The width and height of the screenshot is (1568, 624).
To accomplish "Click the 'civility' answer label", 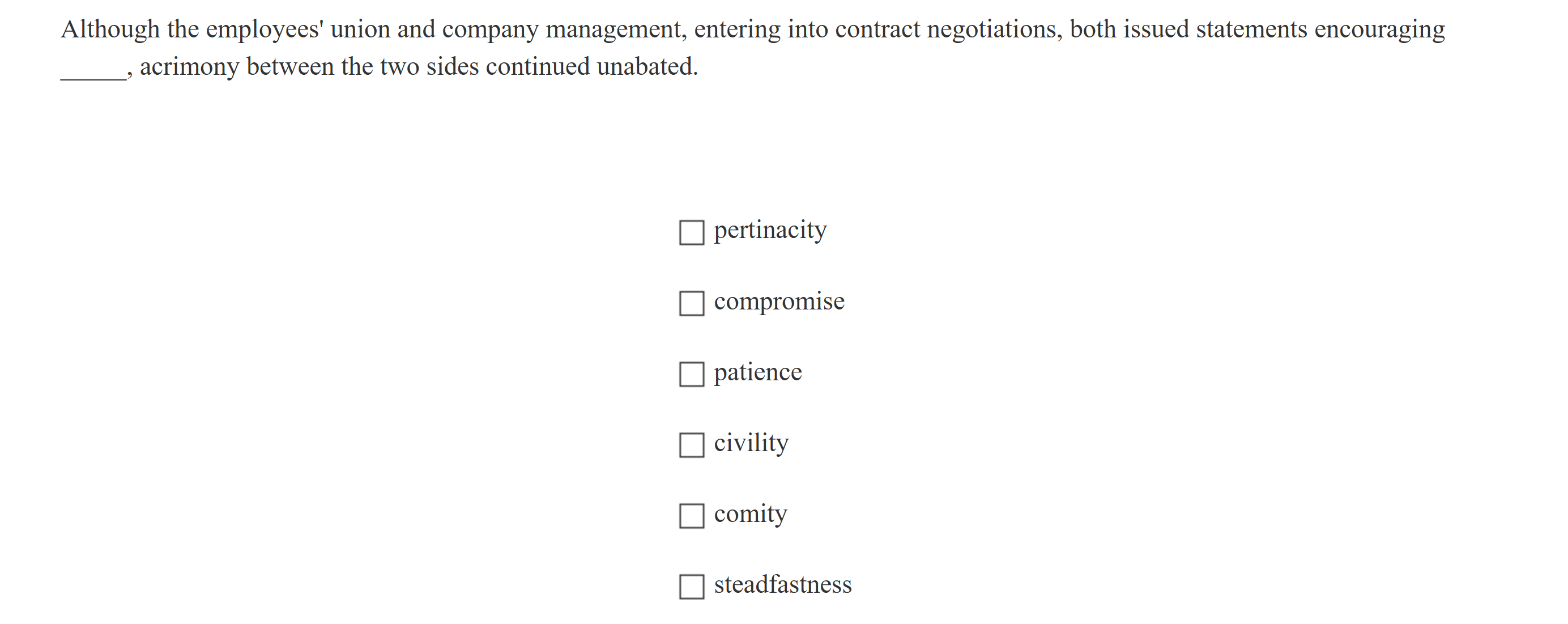I will (751, 443).
